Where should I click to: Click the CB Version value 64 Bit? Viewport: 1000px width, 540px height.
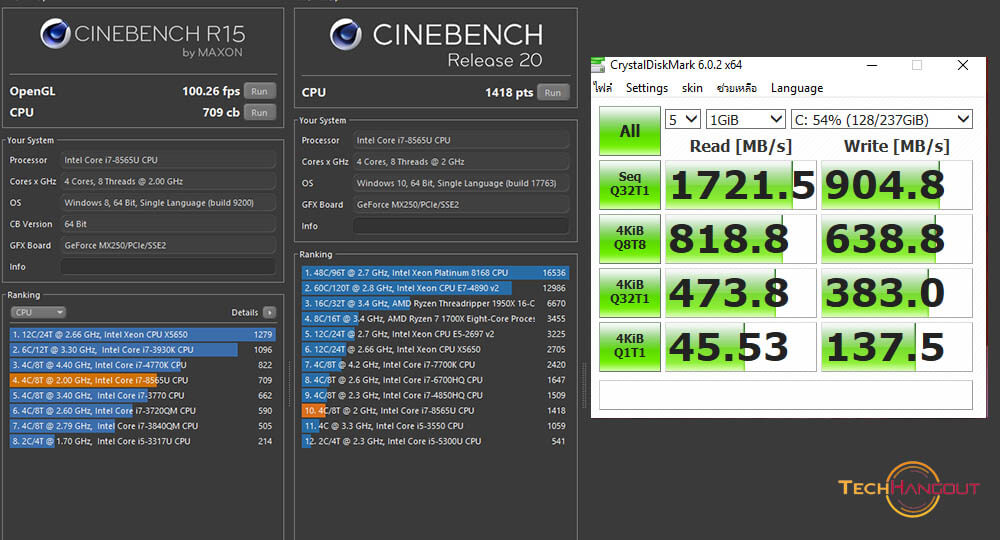168,224
